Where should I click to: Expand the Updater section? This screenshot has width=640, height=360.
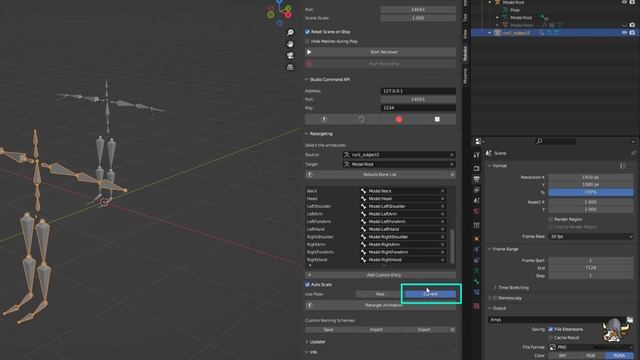[x=307, y=342]
